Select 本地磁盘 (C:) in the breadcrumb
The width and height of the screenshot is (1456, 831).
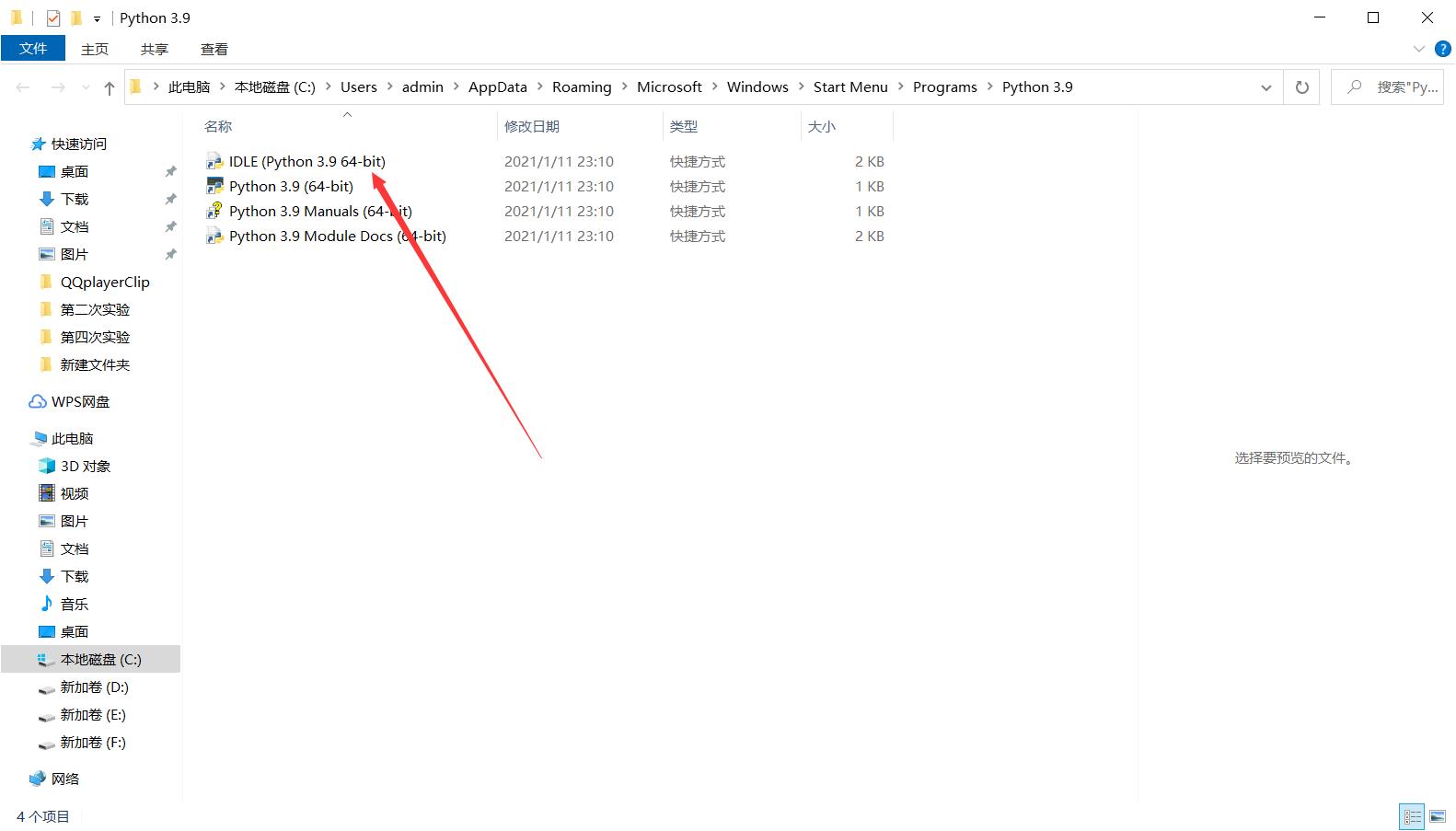point(275,87)
